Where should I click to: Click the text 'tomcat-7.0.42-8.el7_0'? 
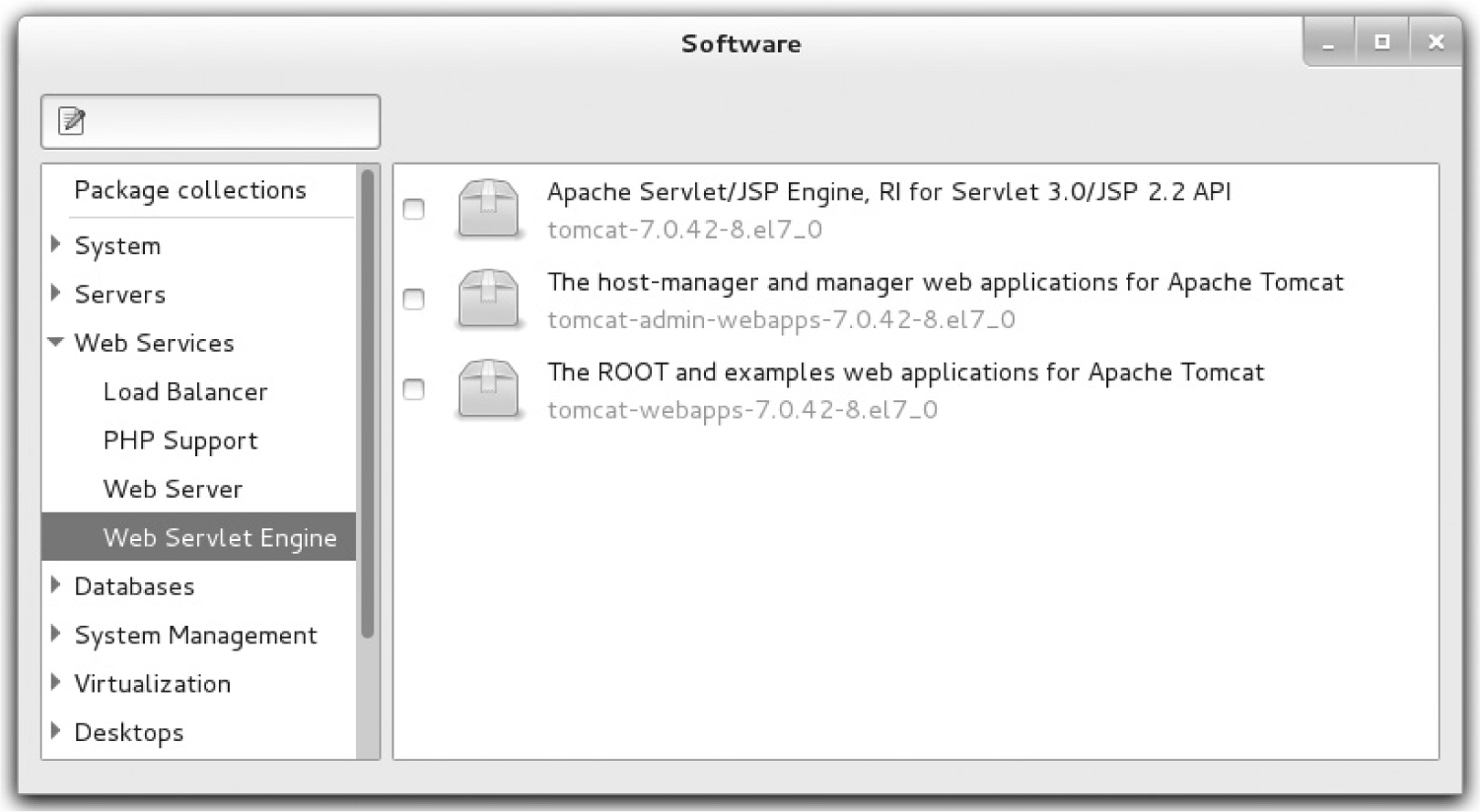point(685,230)
